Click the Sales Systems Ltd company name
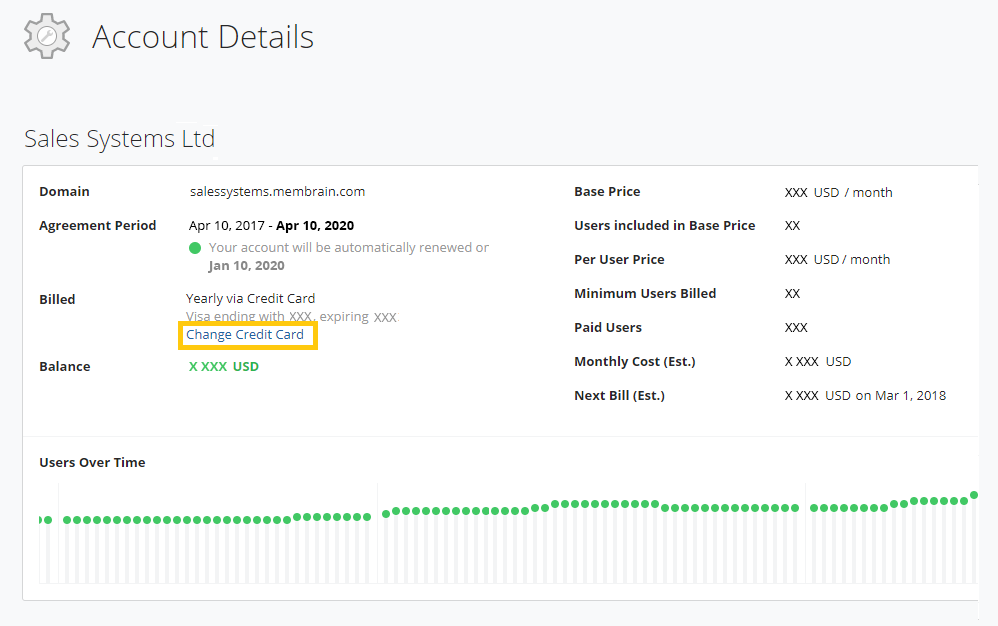The height and width of the screenshot is (626, 998). point(119,138)
